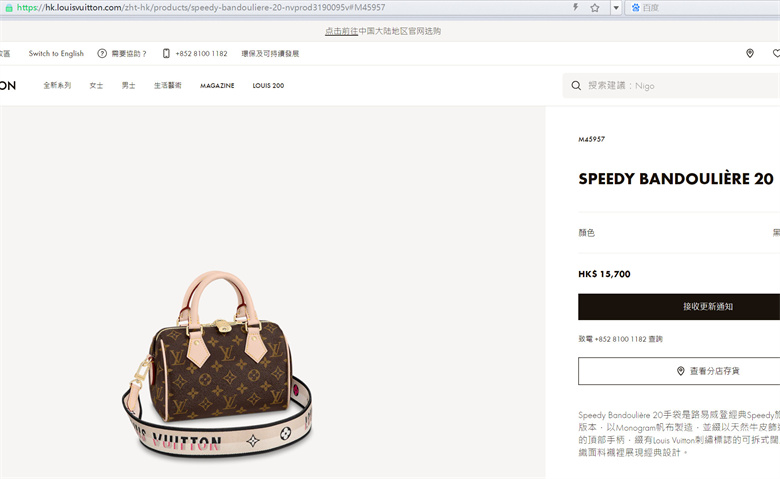Screen dimensions: 780x479
Task: Open the LOUIS 200 menu item
Action: click(268, 86)
